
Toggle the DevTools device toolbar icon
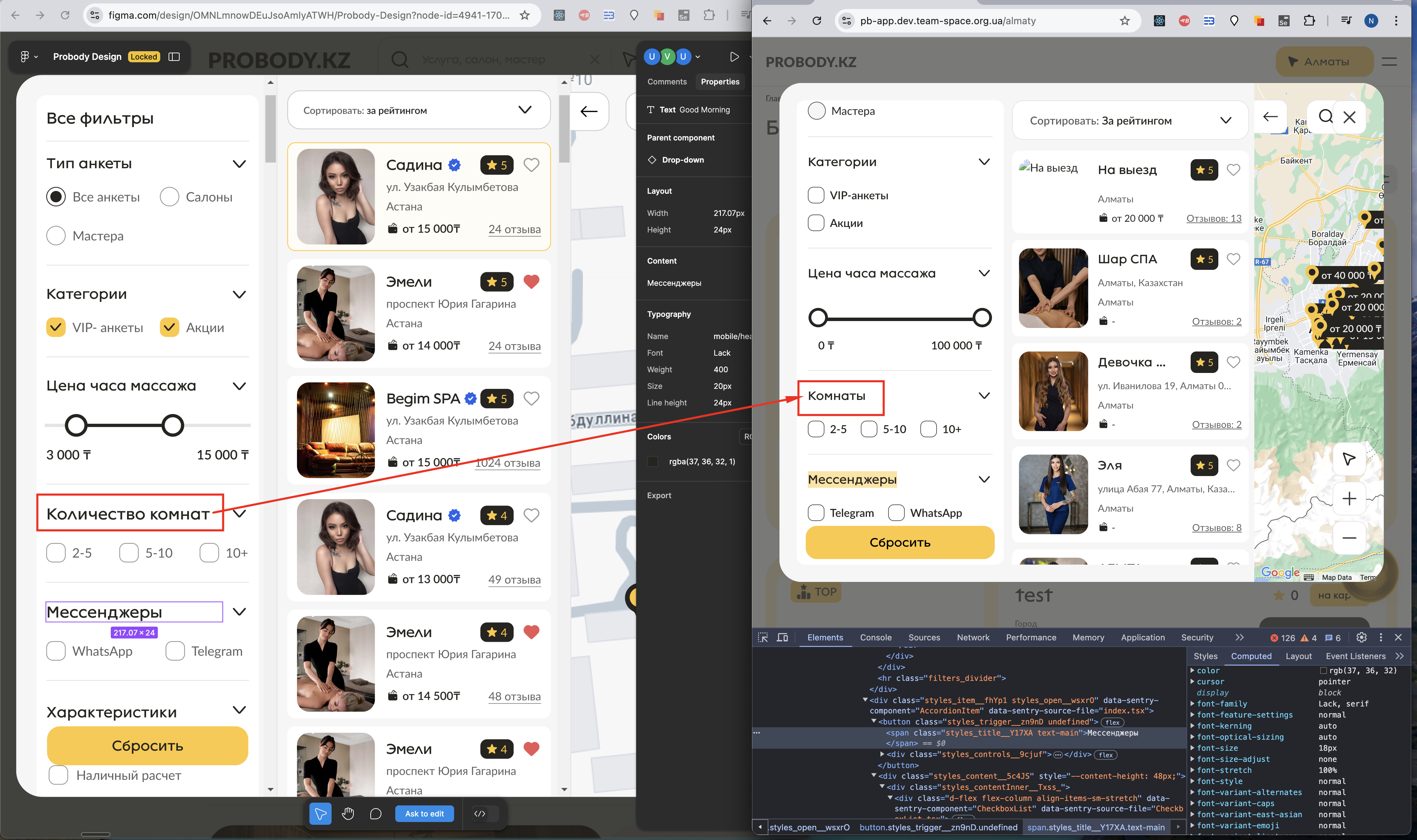[x=782, y=637]
